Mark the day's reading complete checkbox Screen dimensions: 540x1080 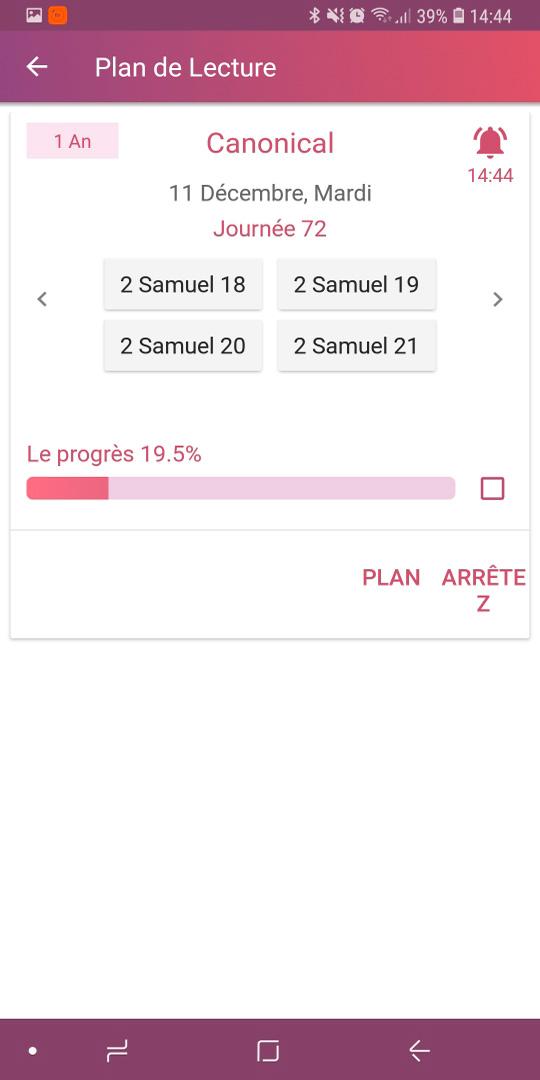492,488
